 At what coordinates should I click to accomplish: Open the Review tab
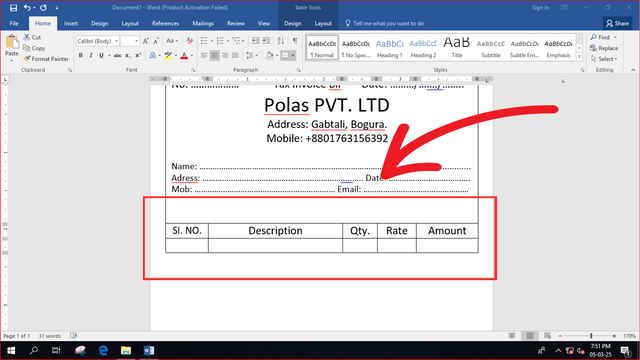point(236,23)
